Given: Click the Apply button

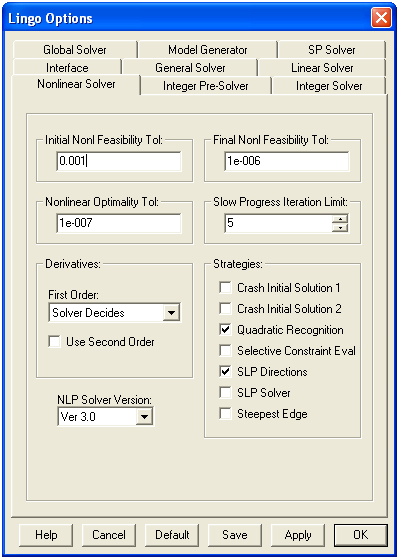Looking at the screenshot, I should pos(298,535).
